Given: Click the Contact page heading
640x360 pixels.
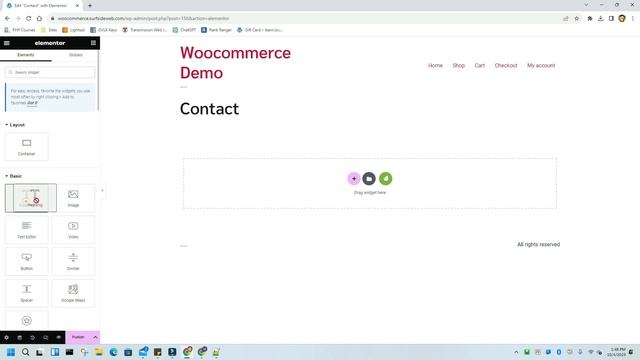Looking at the screenshot, I should 209,109.
